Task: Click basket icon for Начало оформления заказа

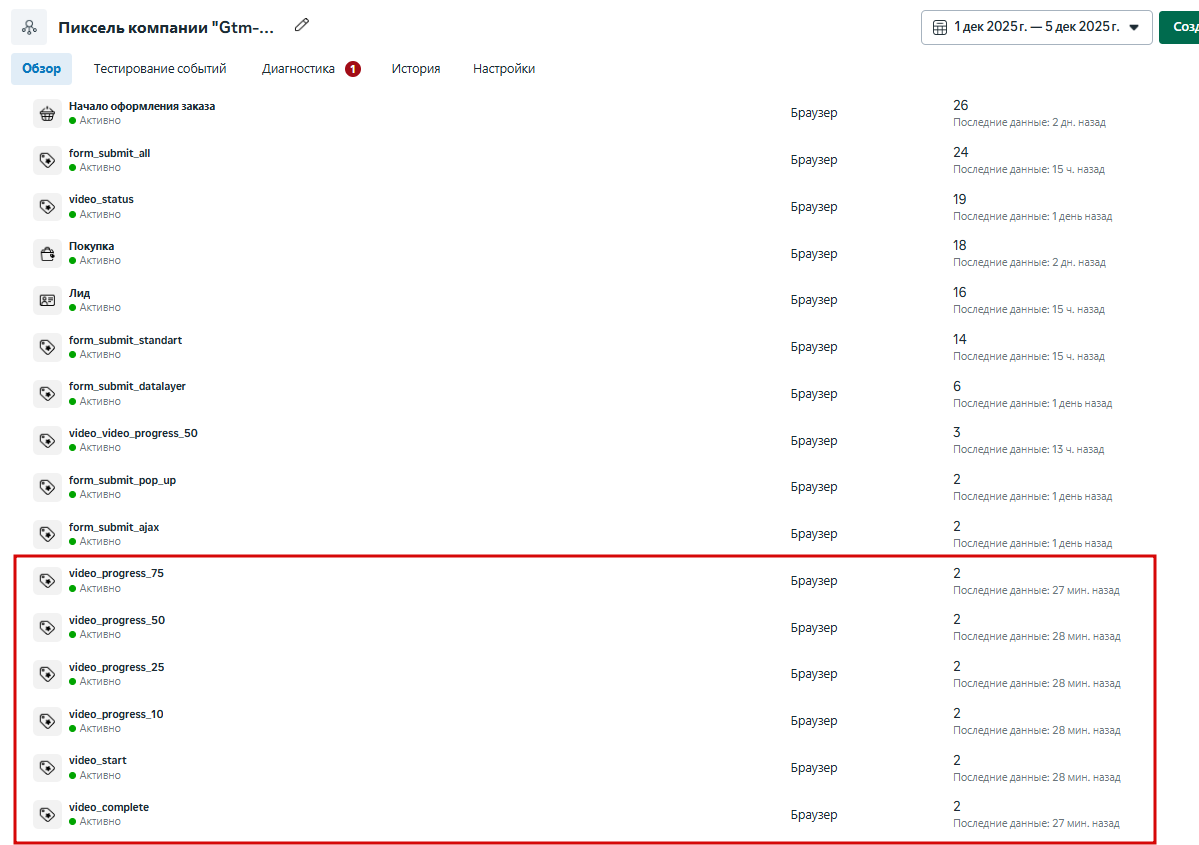Action: point(47,113)
